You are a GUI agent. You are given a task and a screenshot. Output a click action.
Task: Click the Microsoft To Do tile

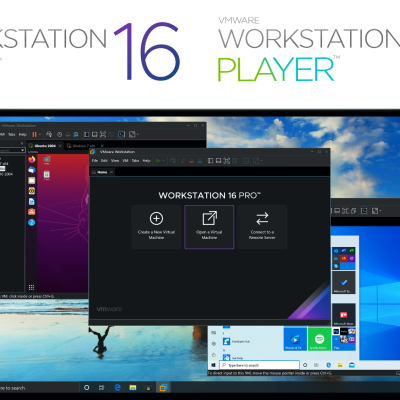coord(344,283)
